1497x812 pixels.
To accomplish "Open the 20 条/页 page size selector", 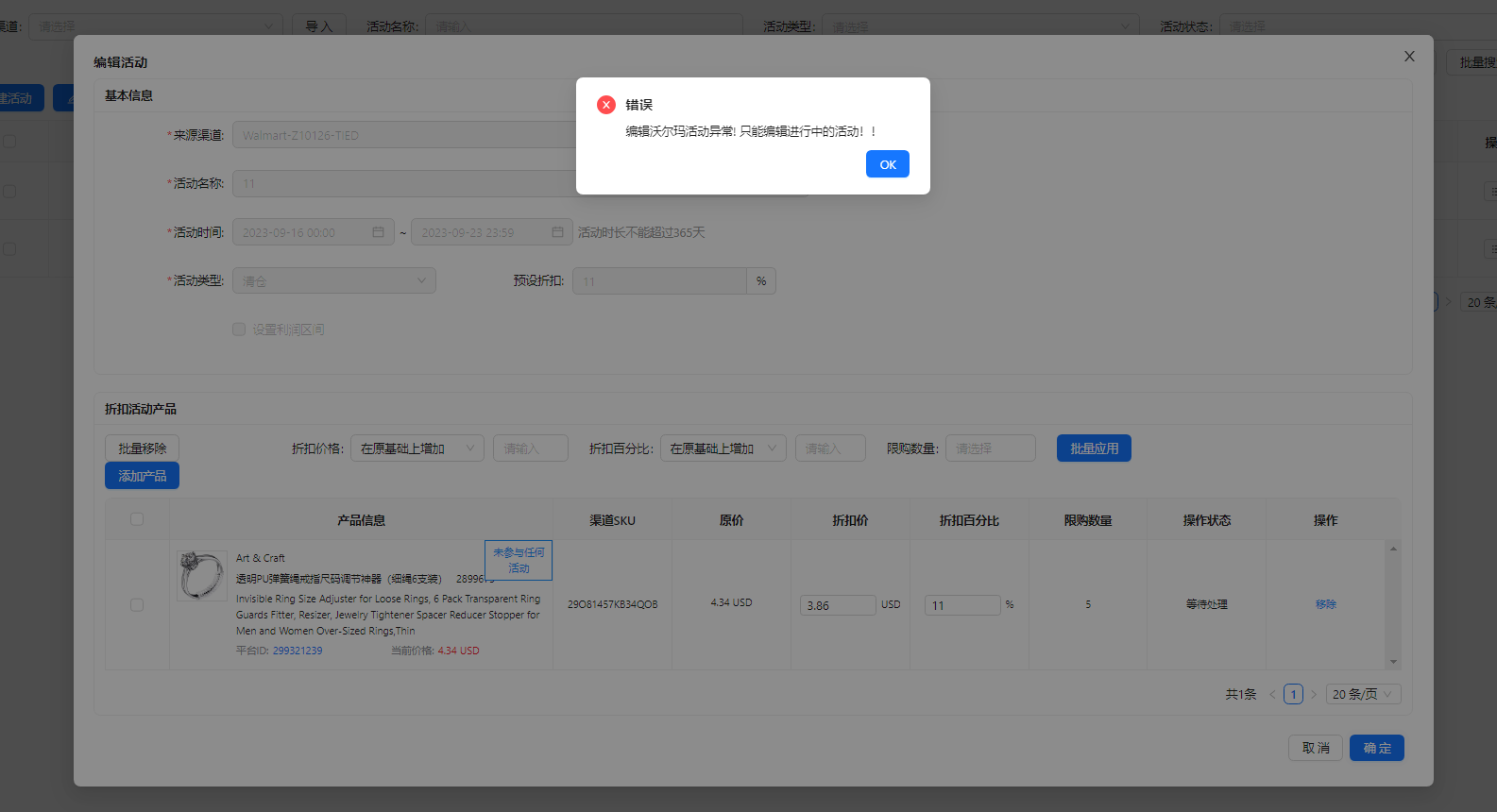I will [1363, 694].
